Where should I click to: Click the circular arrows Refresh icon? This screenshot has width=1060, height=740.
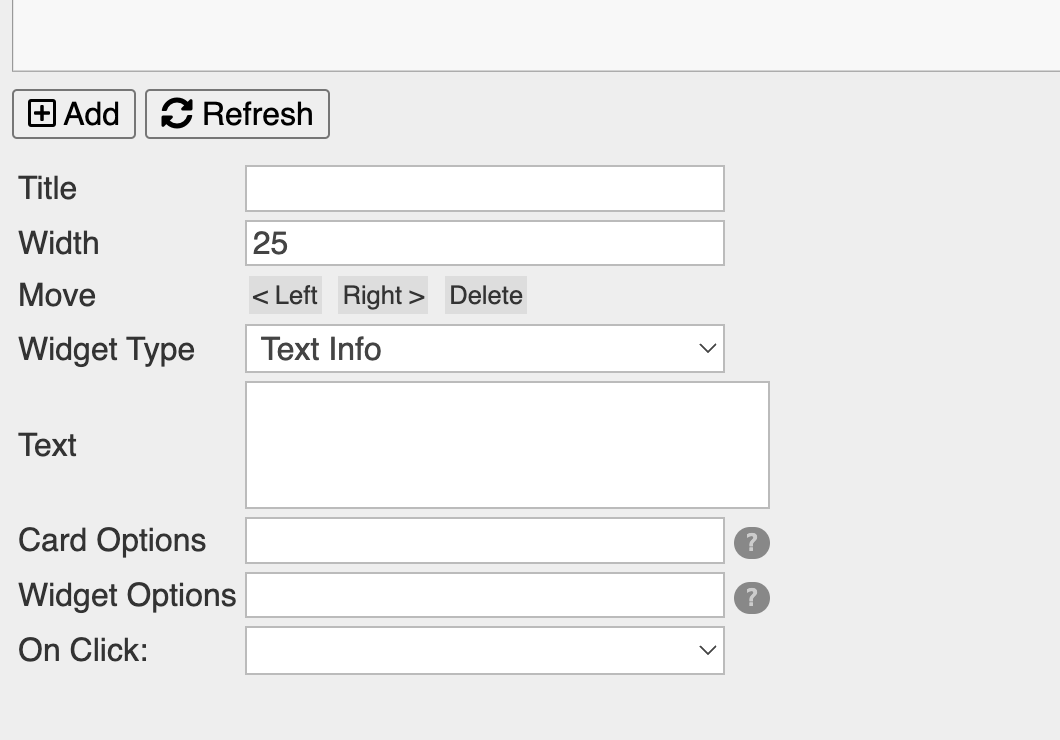coord(177,114)
